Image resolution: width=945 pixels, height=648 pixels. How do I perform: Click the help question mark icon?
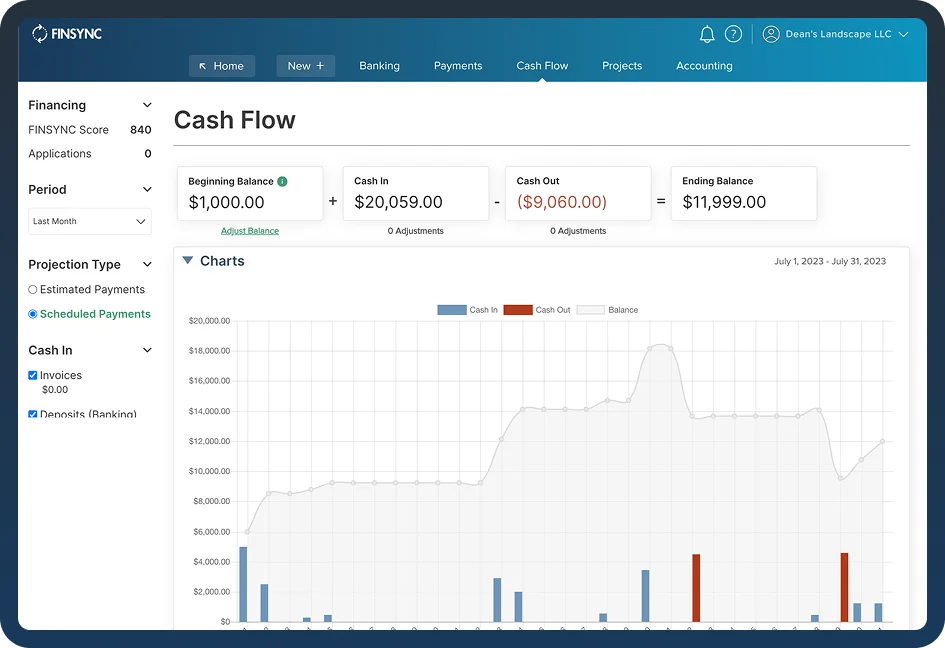pyautogui.click(x=733, y=33)
